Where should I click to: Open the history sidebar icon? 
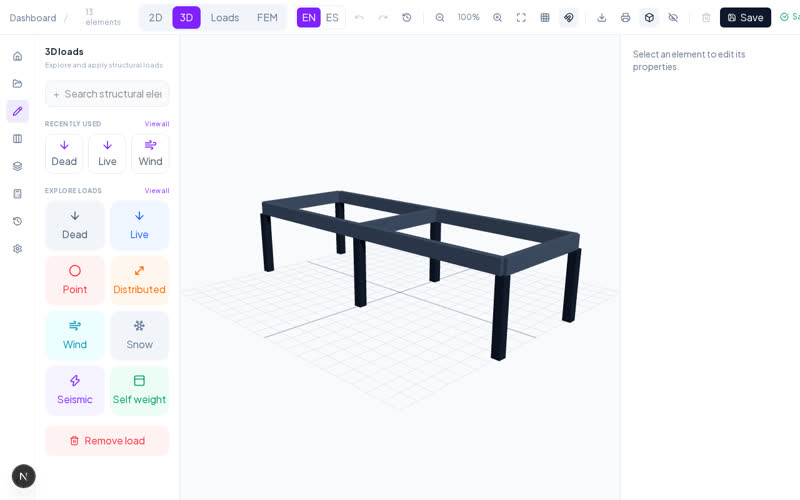click(x=17, y=221)
